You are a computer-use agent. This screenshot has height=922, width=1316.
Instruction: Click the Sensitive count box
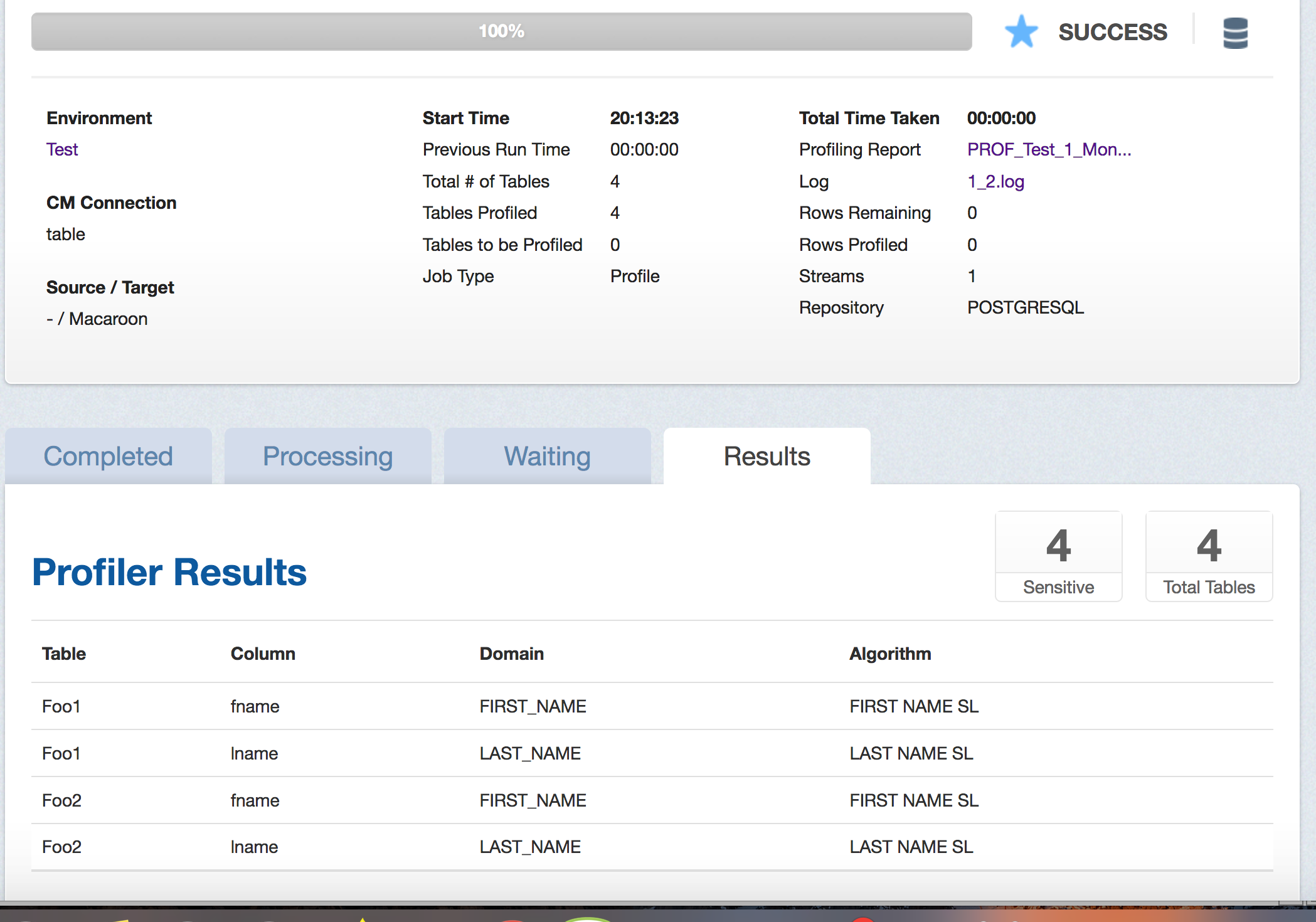tap(1059, 556)
